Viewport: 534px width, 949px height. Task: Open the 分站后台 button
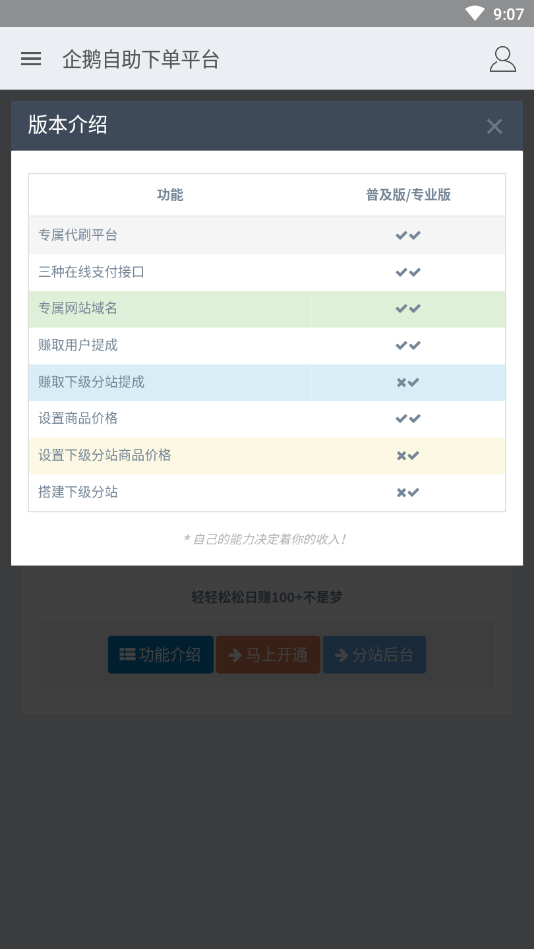(x=374, y=654)
